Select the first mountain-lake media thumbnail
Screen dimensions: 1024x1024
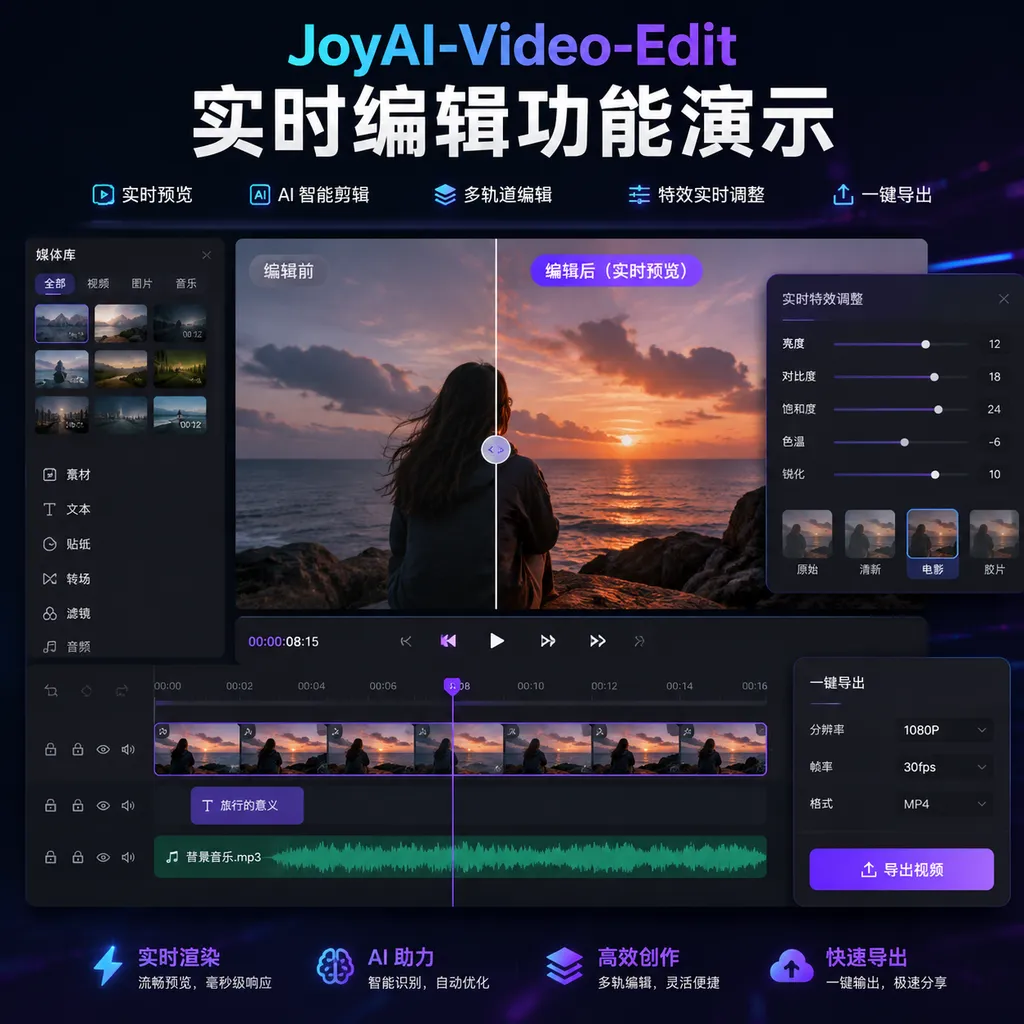coord(61,323)
